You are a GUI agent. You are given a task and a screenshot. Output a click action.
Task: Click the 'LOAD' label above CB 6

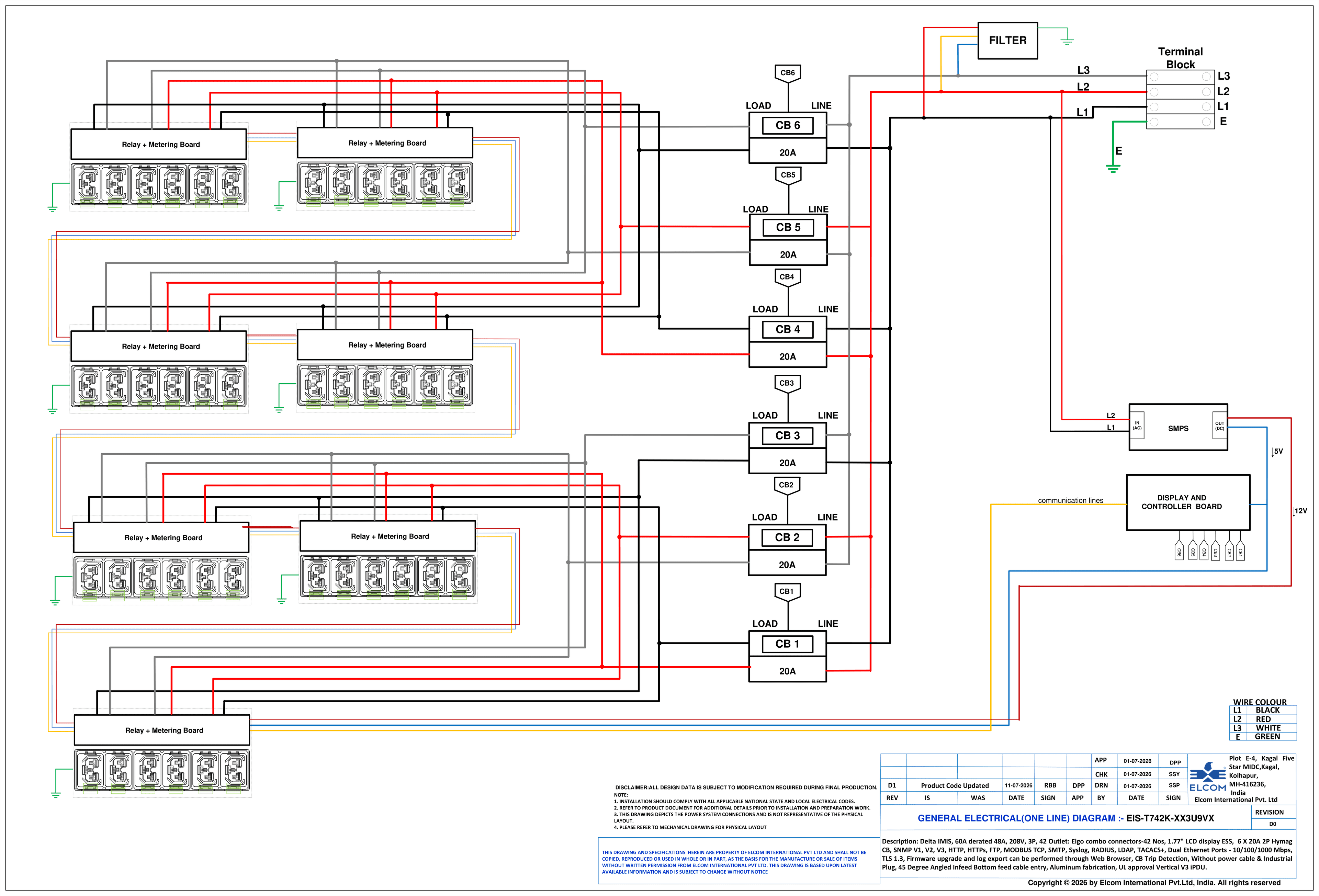758,105
